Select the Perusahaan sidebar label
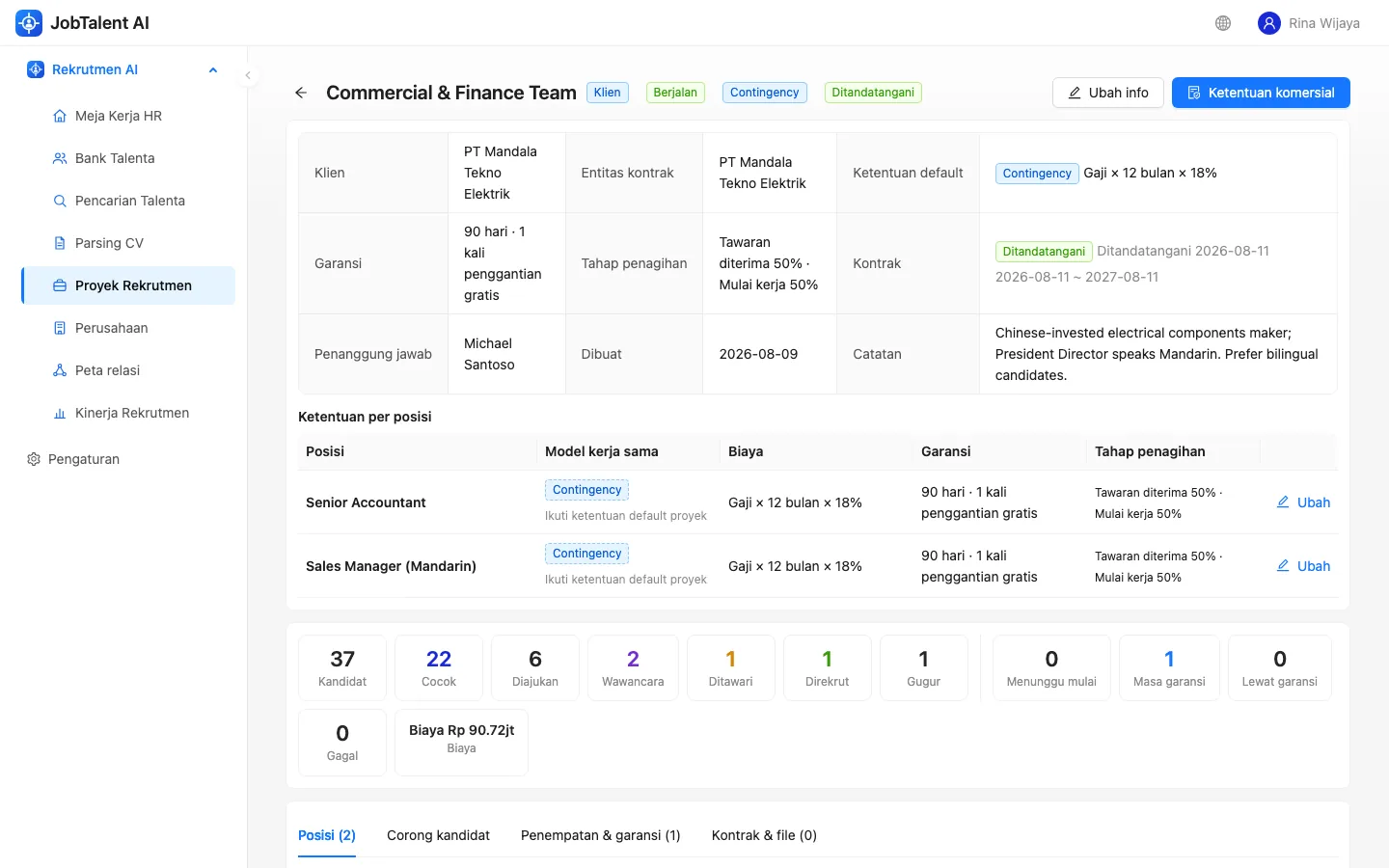This screenshot has height=868, width=1389. (x=112, y=328)
